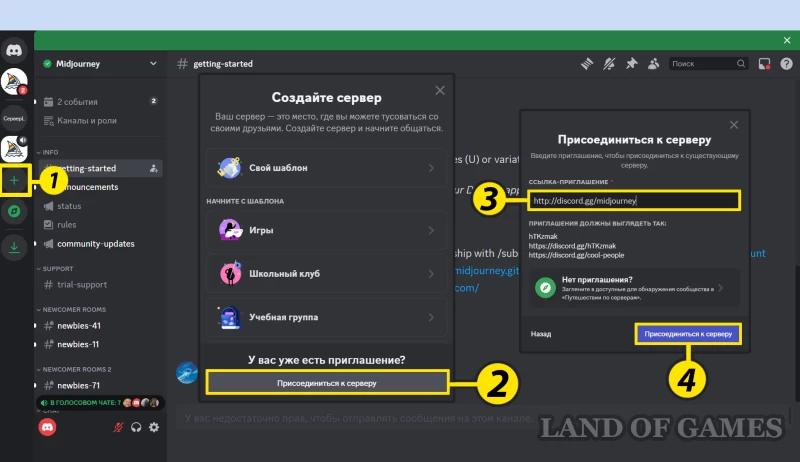Click the Сервер folder icon in sidebar
This screenshot has height=462, width=800.
coord(14,118)
